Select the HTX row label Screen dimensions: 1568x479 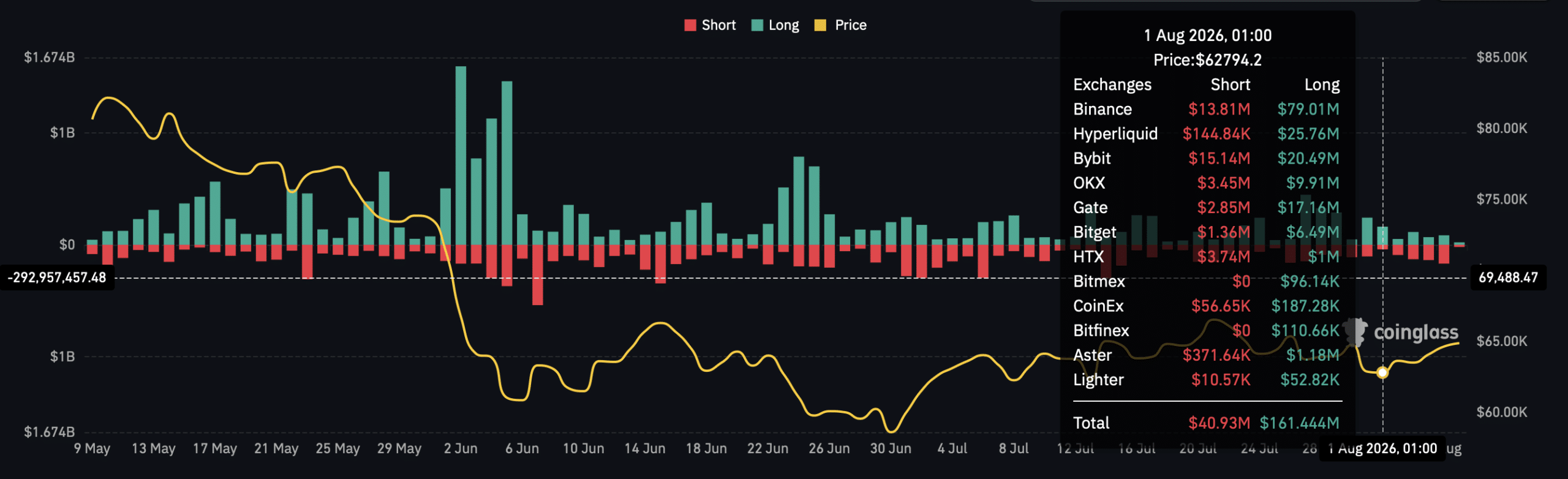(x=1088, y=257)
